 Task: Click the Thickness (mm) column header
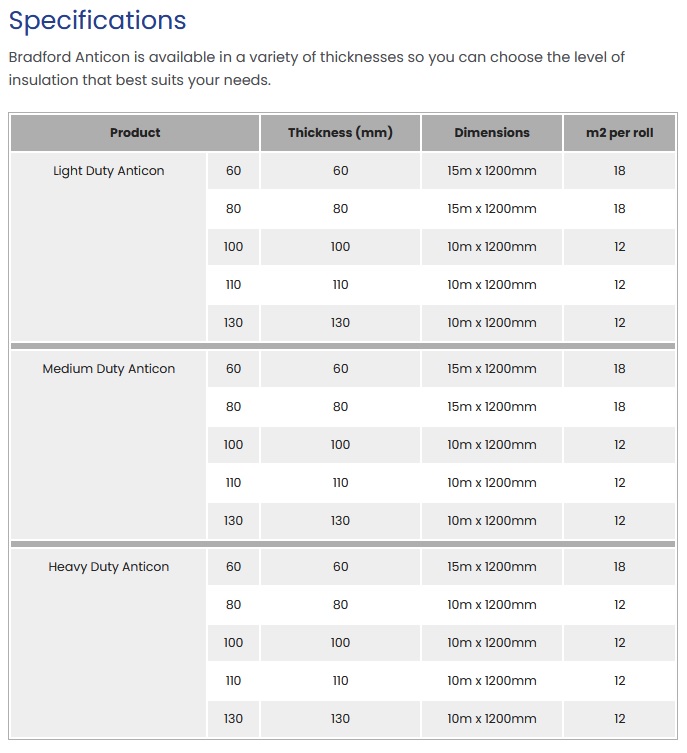(340, 133)
